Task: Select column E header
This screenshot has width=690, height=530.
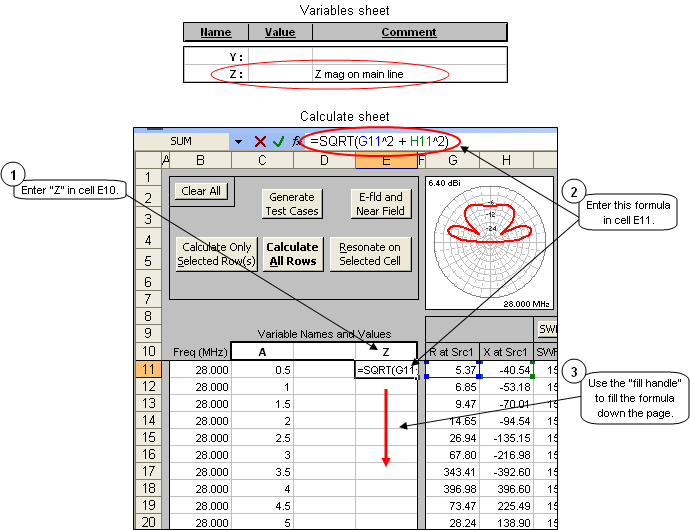Action: (x=385, y=160)
